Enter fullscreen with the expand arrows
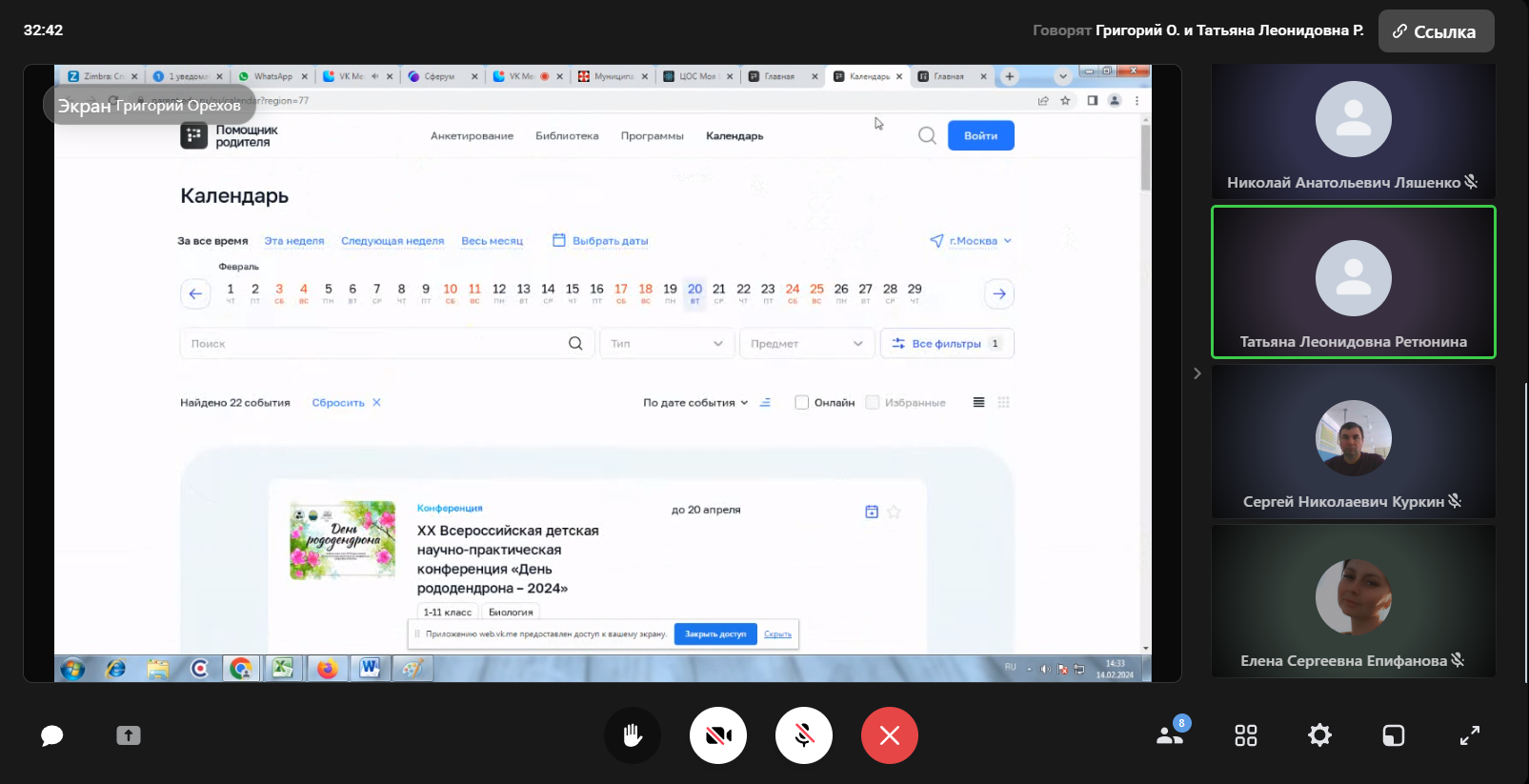This screenshot has height=784, width=1529. click(1470, 735)
